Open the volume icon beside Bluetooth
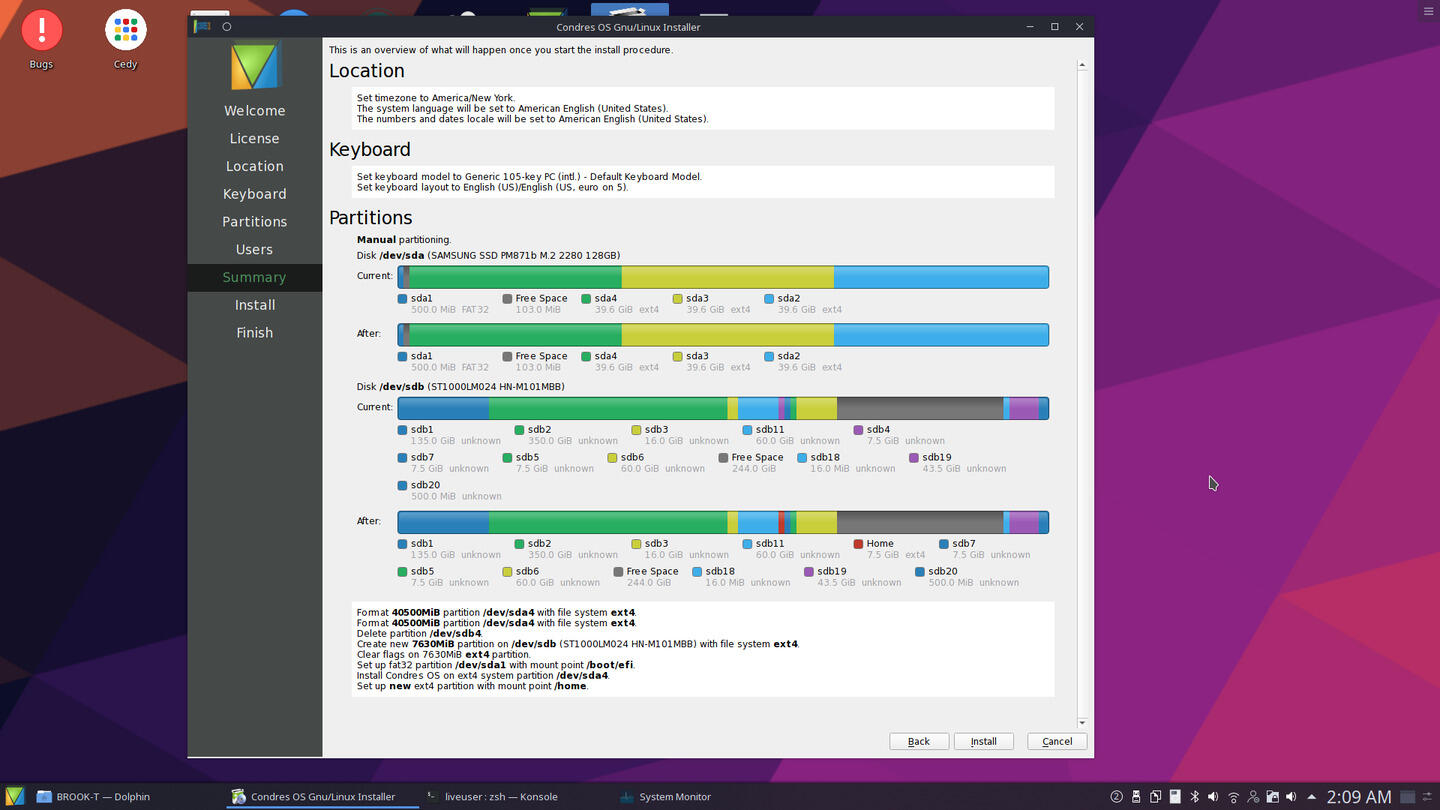 [1213, 797]
